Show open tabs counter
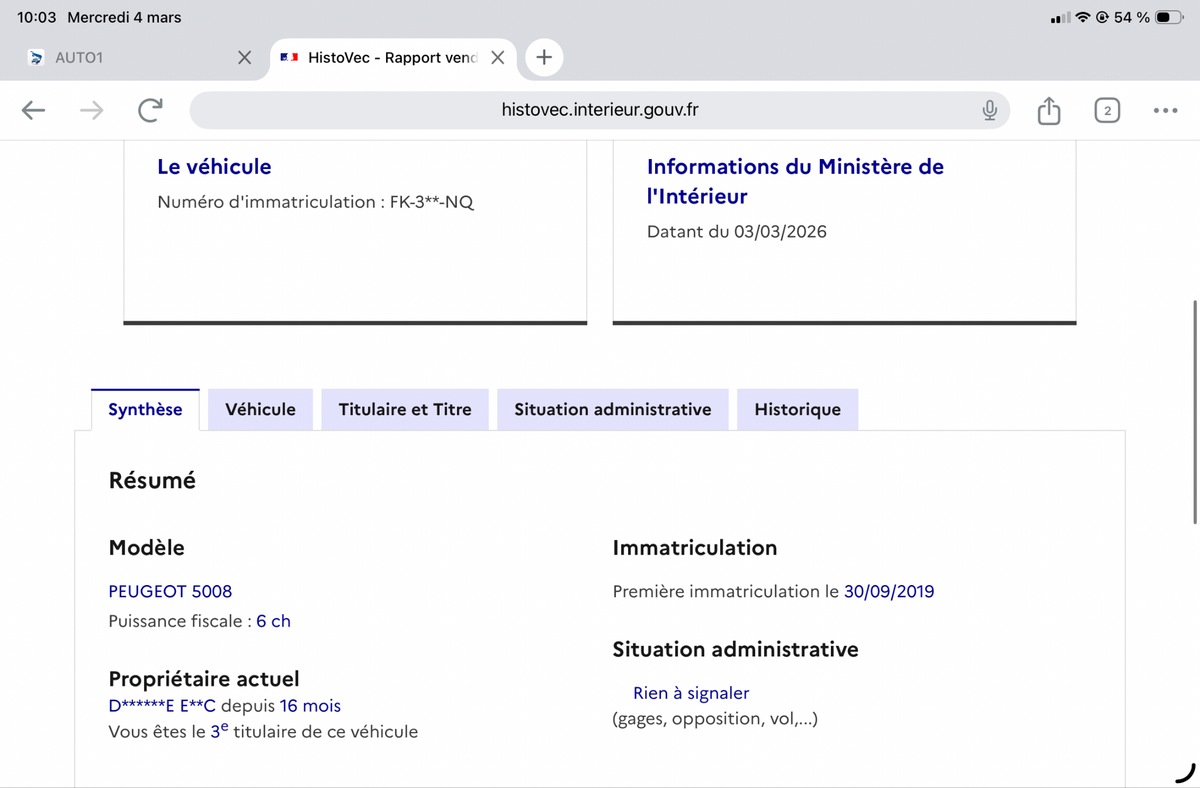Screen dimensions: 1200x788 (x=1106, y=110)
